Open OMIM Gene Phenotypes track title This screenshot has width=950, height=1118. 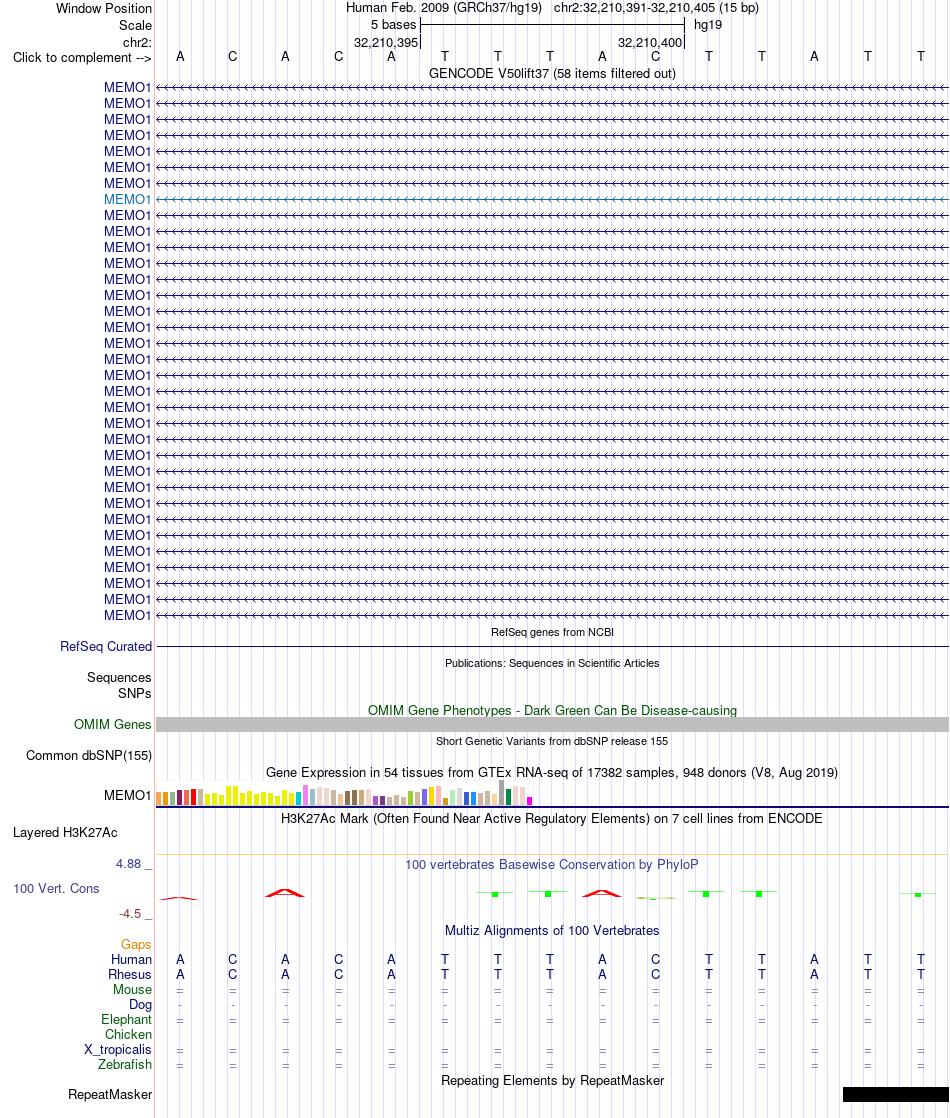[x=552, y=711]
